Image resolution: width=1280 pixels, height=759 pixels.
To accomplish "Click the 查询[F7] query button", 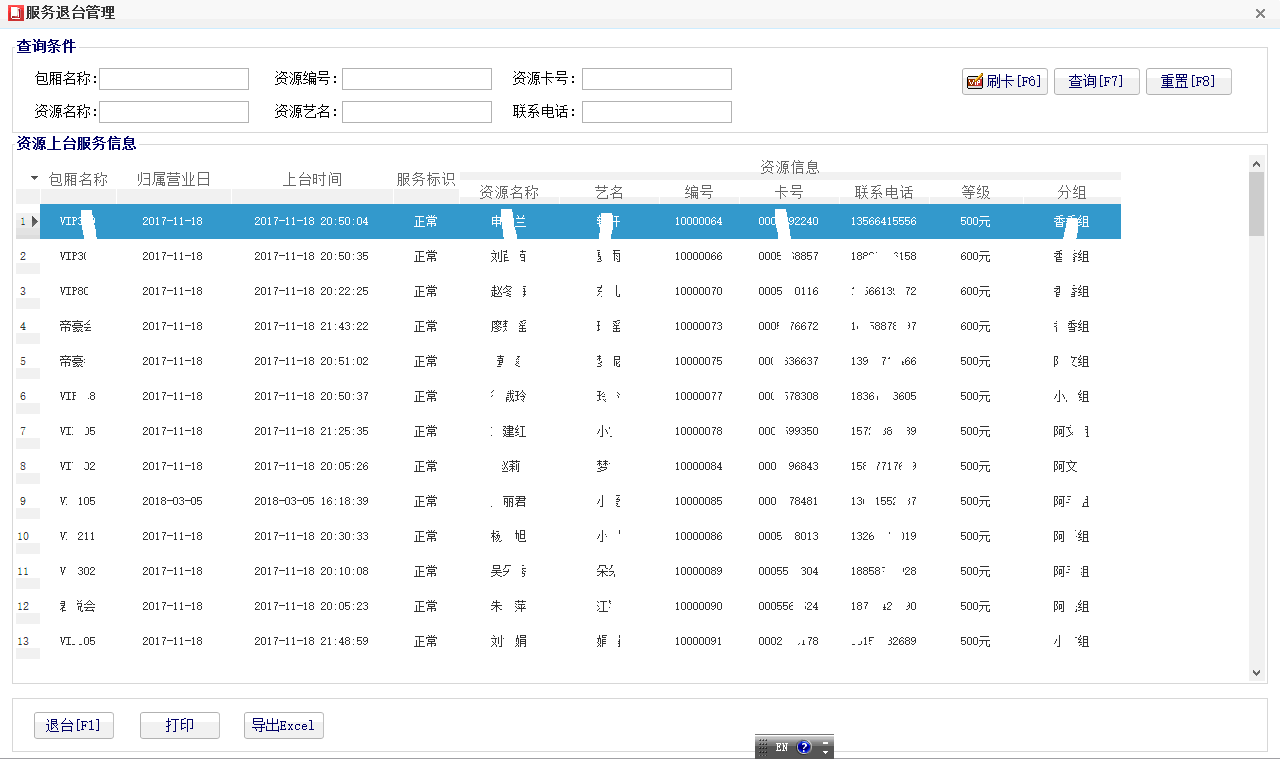I will (x=1097, y=82).
